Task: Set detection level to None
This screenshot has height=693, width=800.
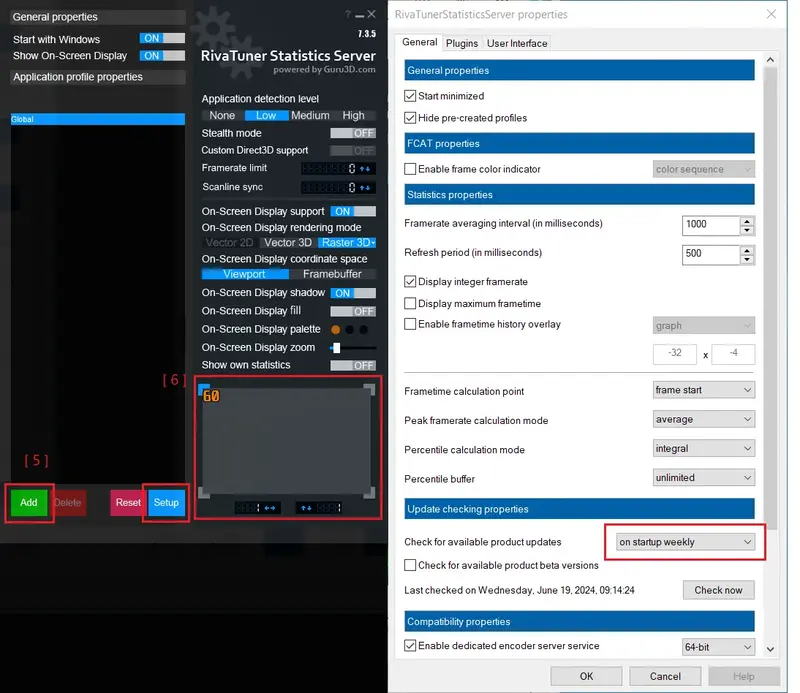Action: pos(222,116)
